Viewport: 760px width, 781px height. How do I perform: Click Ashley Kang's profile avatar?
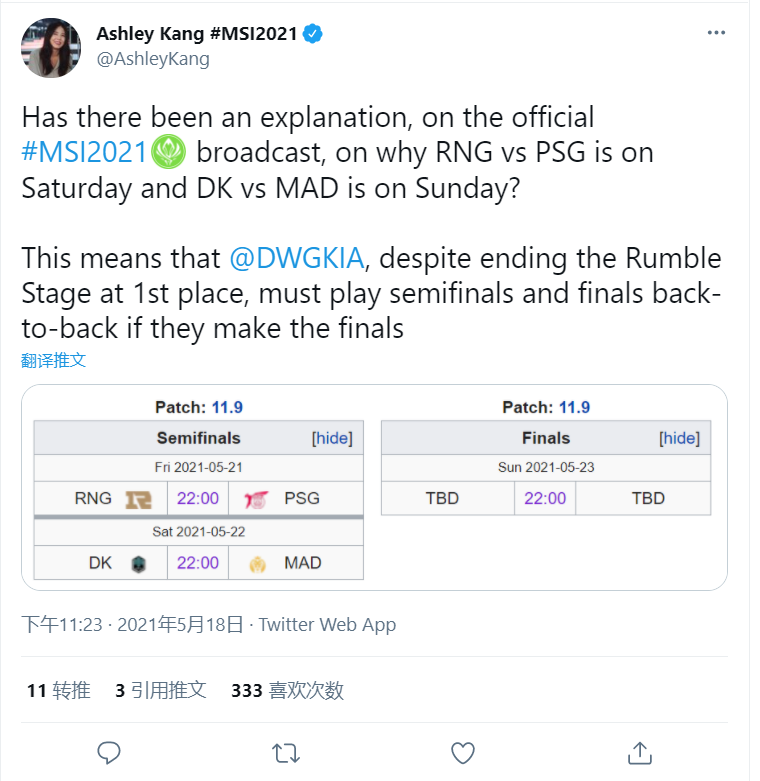[x=51, y=48]
